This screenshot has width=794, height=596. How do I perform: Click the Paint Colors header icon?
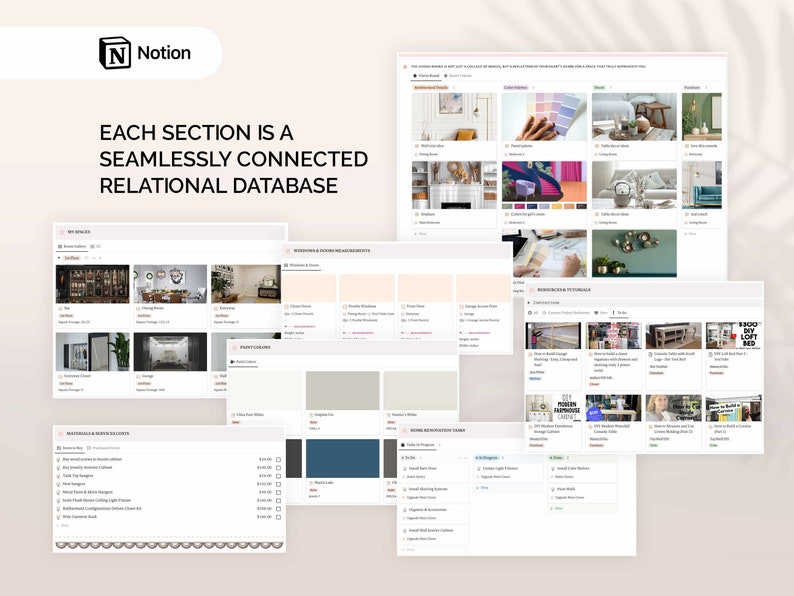pos(234,347)
